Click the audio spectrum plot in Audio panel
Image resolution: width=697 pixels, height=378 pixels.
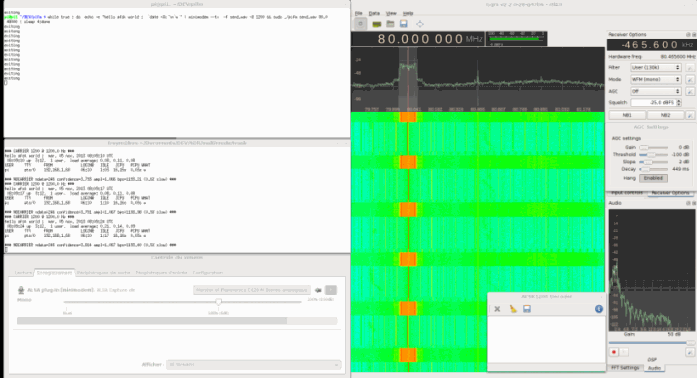coord(651,270)
